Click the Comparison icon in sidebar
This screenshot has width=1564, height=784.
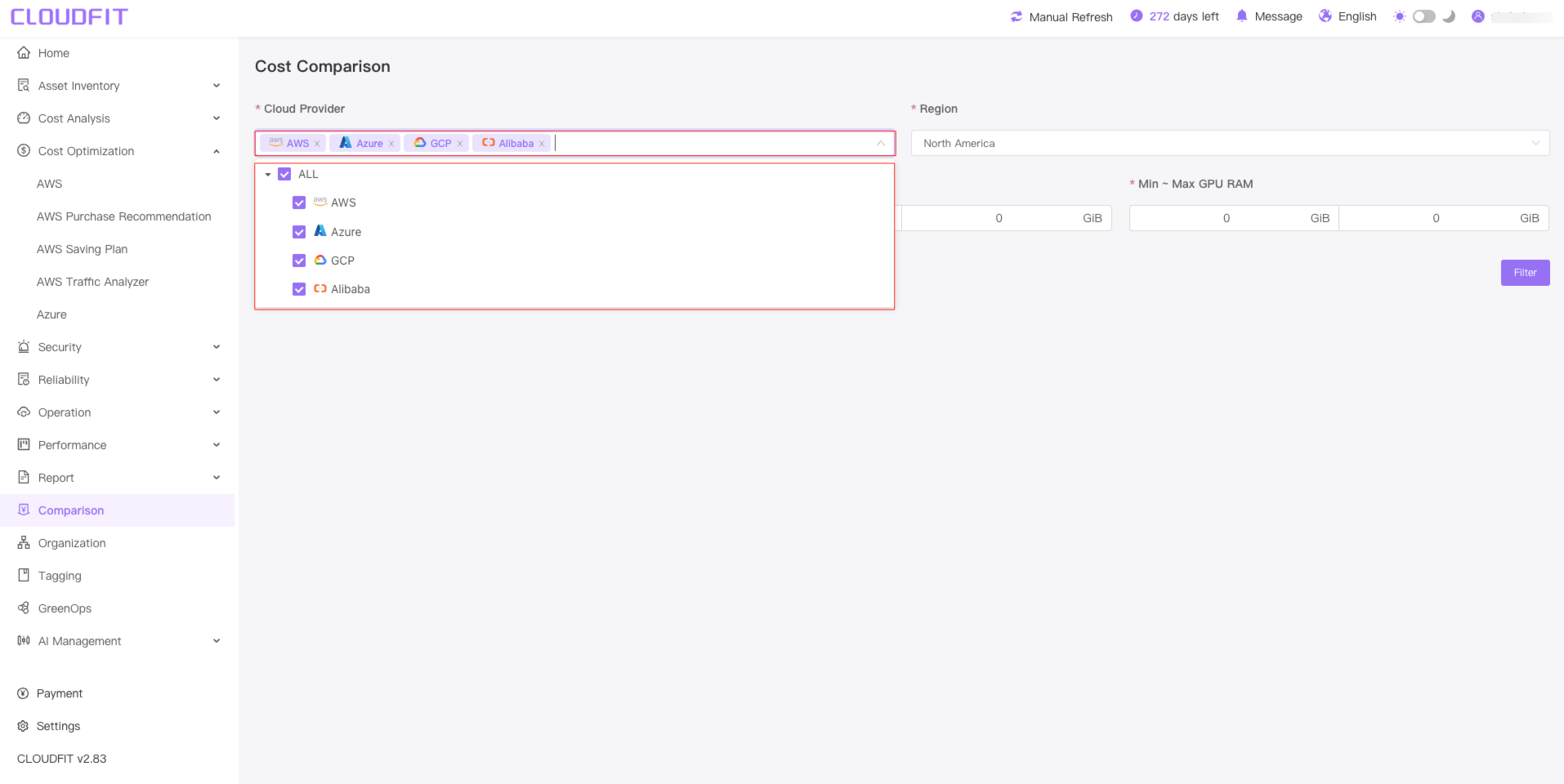[24, 510]
